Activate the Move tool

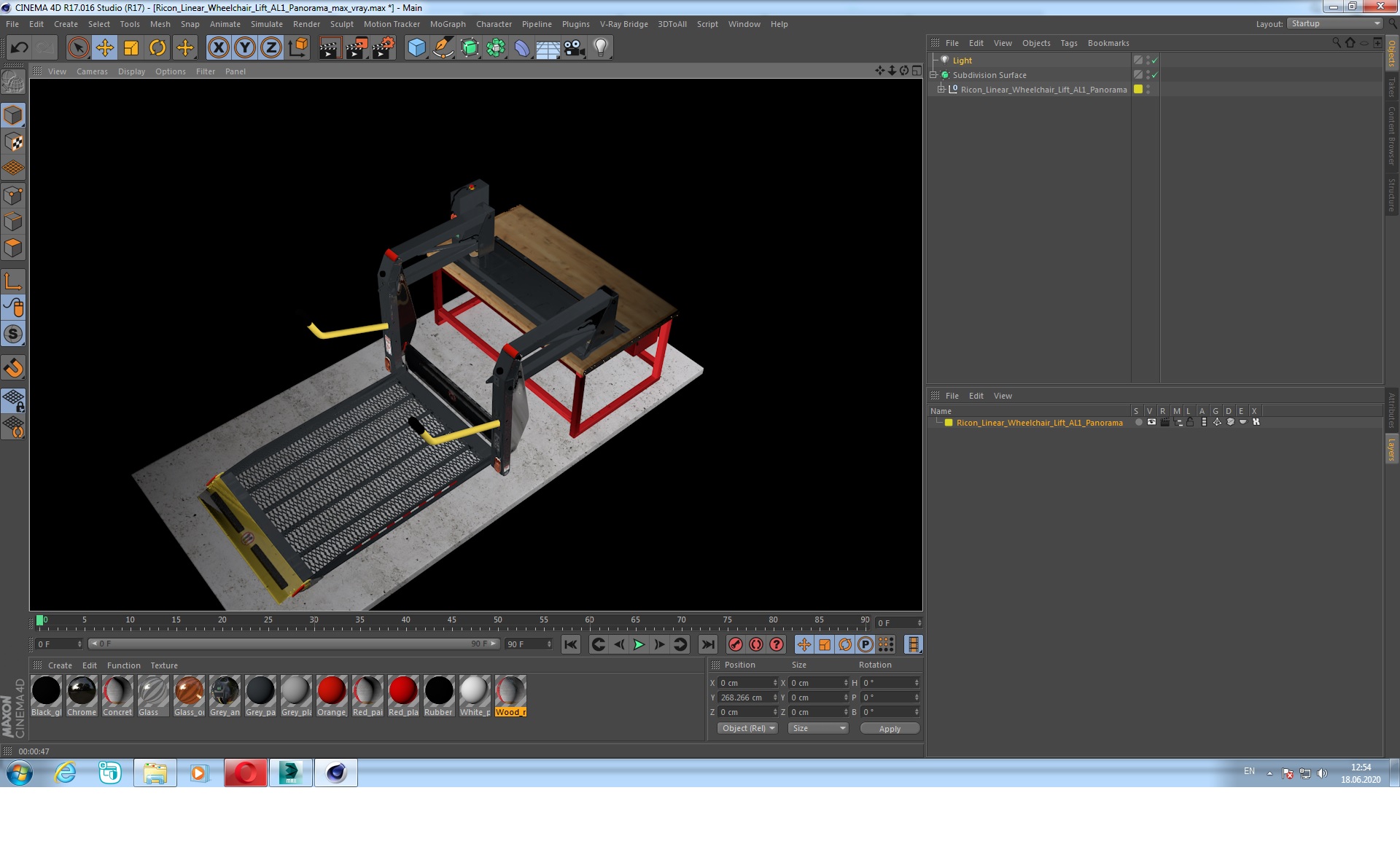[104, 48]
